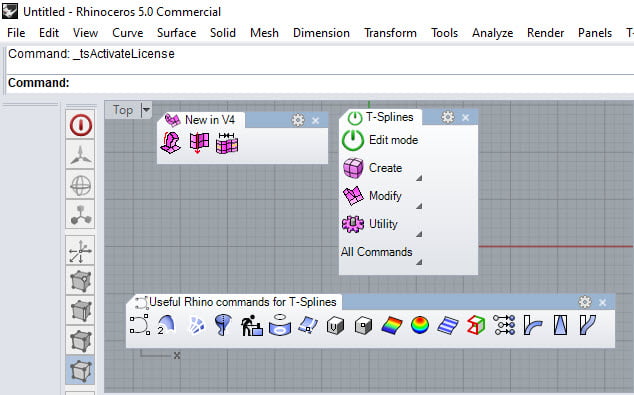Select the New in V4 tab

click(x=201, y=120)
